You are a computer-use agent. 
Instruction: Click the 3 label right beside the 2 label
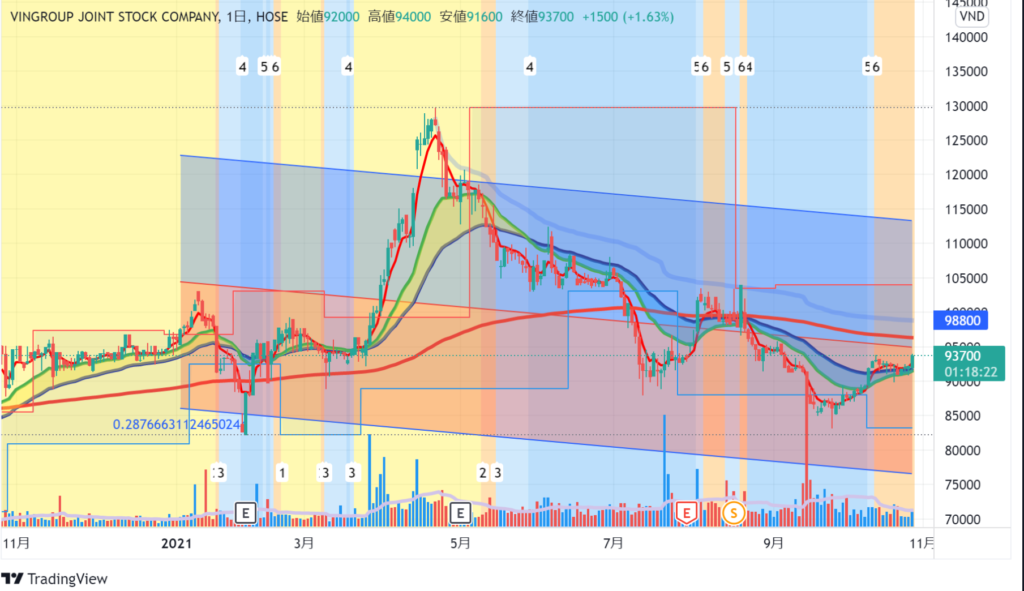[497, 472]
